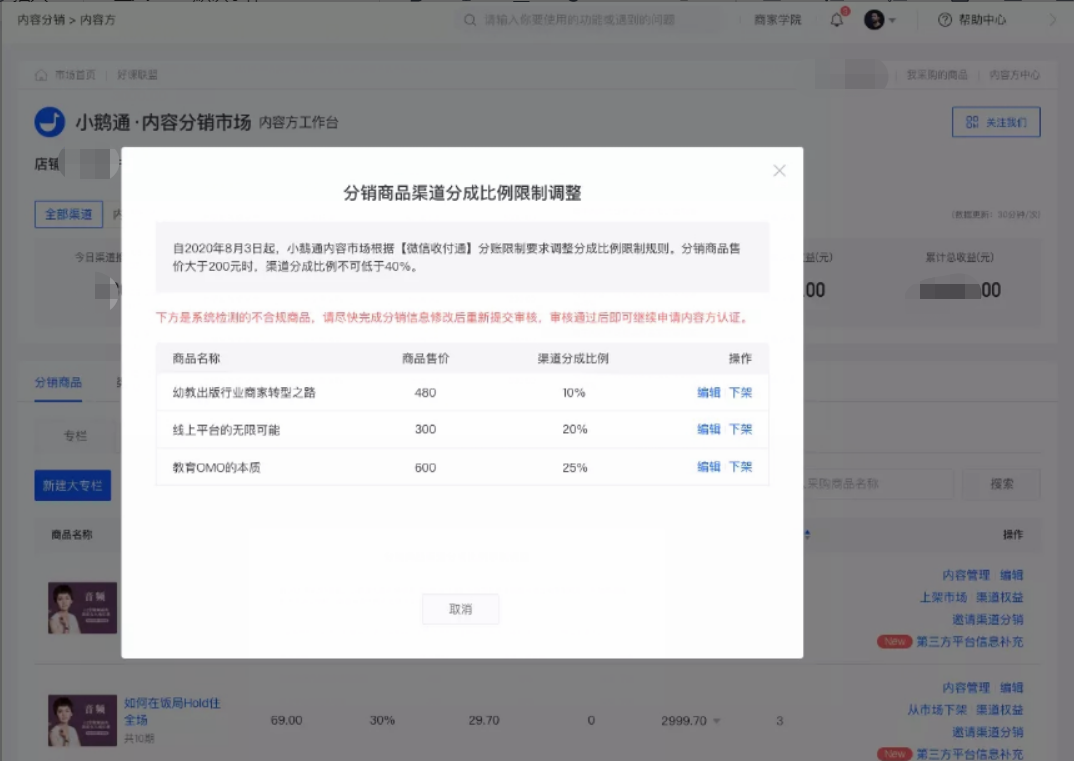
Task: Expand the 2999.70 dropdown arrow
Action: 716,721
